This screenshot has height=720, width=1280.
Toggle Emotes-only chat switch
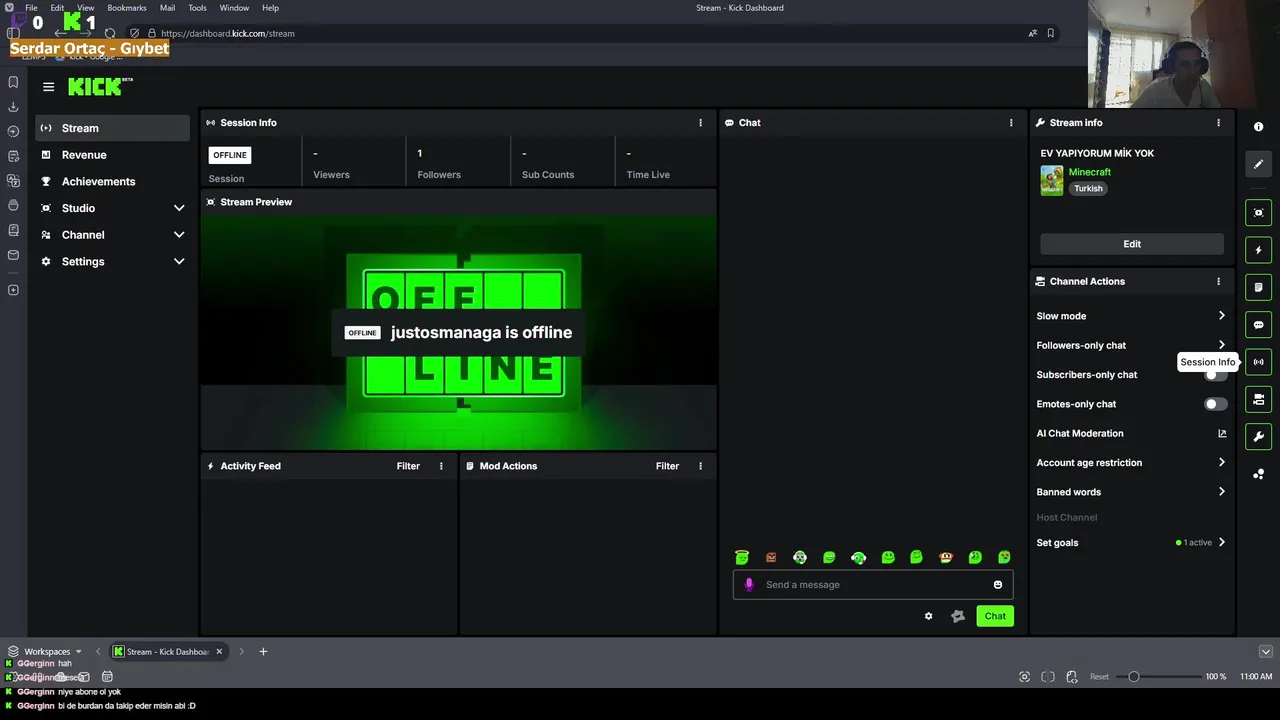point(1216,404)
